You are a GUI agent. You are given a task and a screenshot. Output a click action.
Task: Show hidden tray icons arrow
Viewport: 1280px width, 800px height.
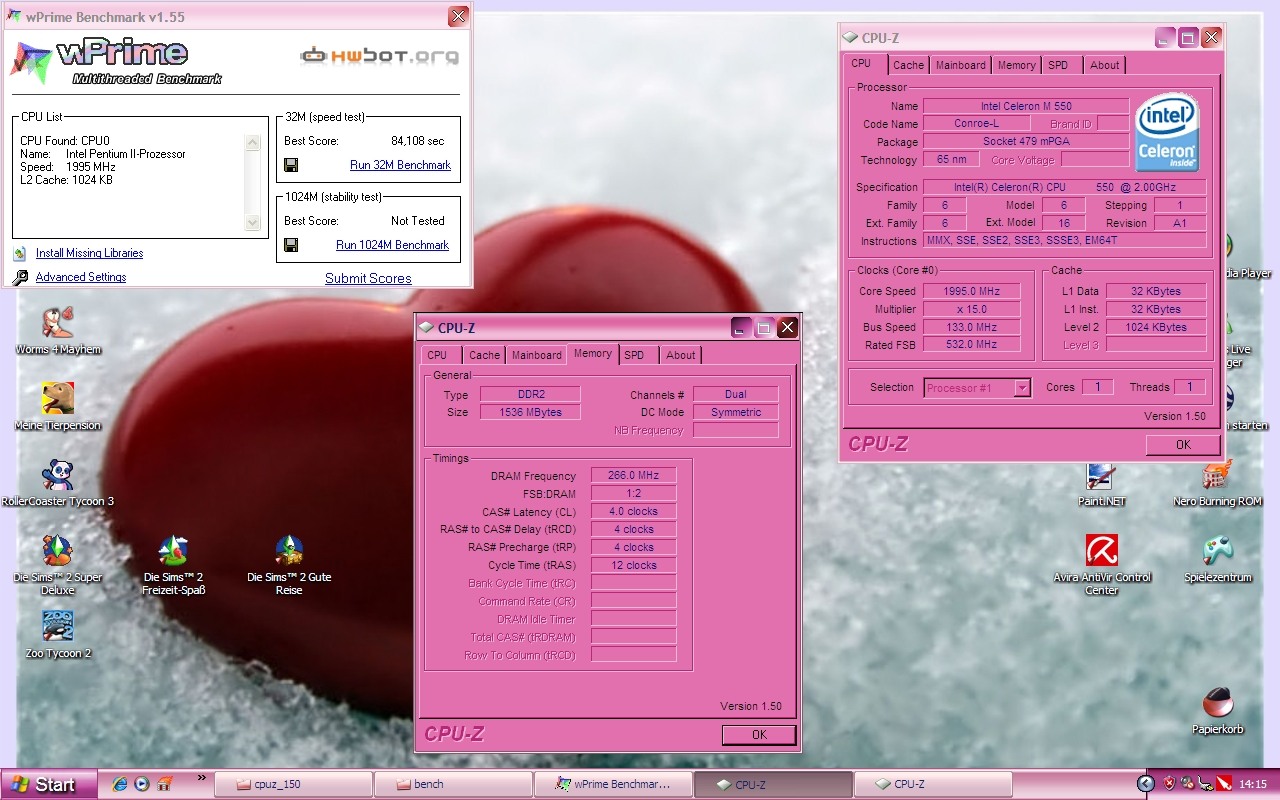click(x=1147, y=784)
